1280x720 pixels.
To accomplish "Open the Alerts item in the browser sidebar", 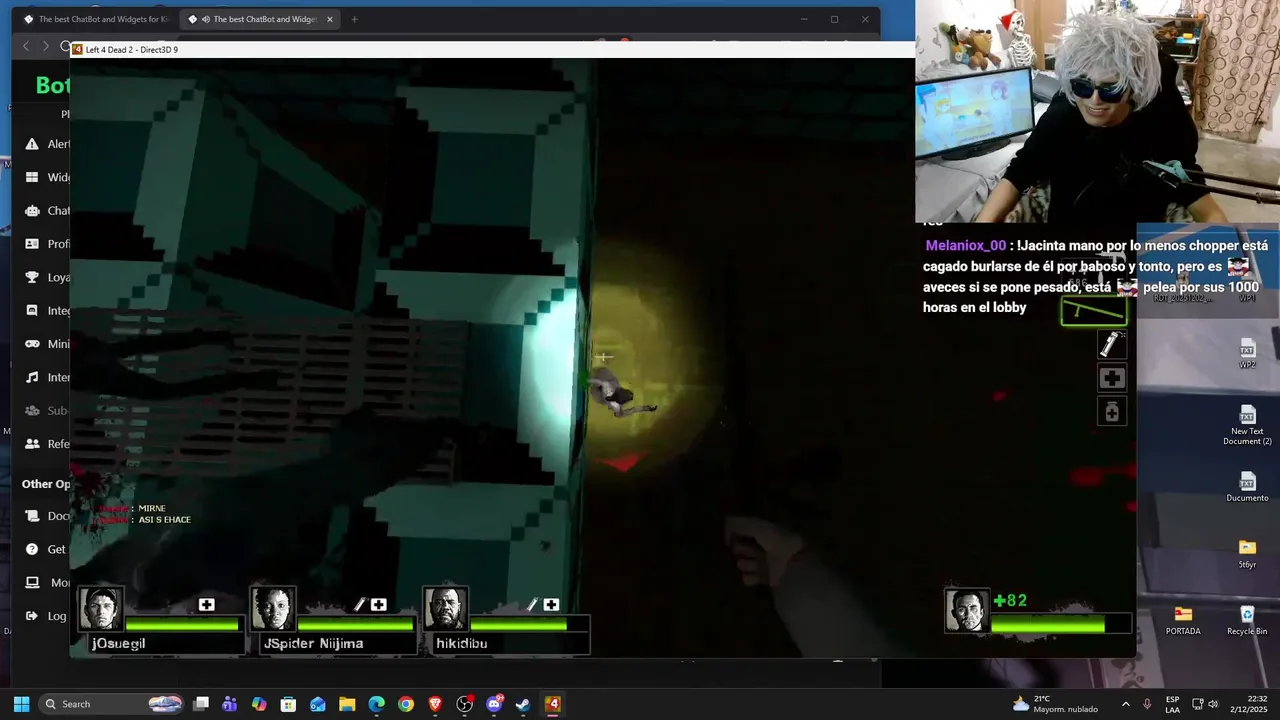I will 32,144.
